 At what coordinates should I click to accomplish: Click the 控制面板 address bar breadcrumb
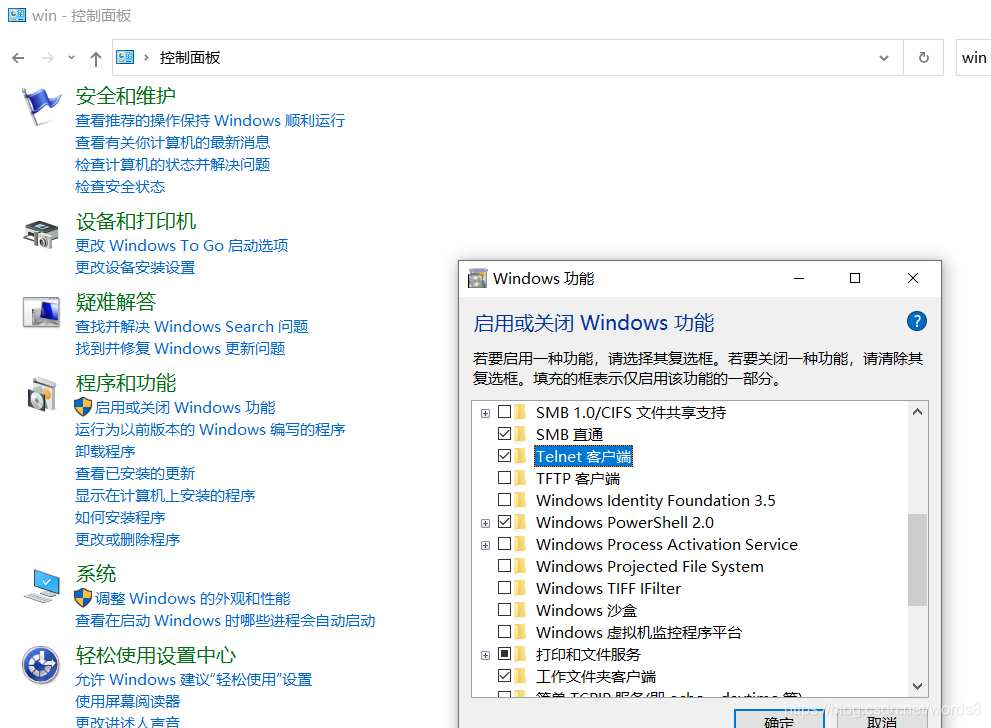click(190, 58)
